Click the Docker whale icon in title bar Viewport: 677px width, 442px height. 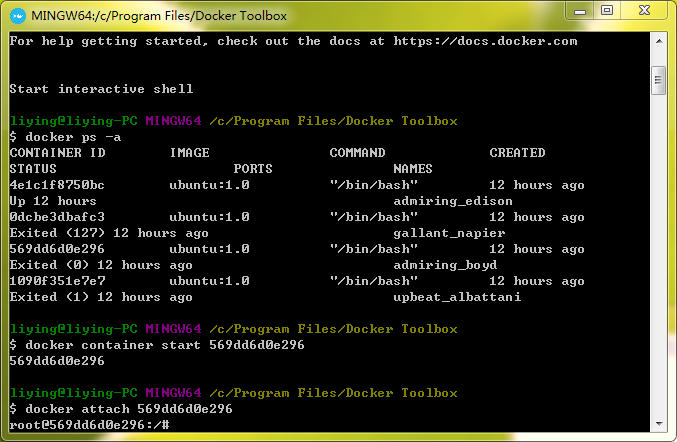click(x=18, y=16)
